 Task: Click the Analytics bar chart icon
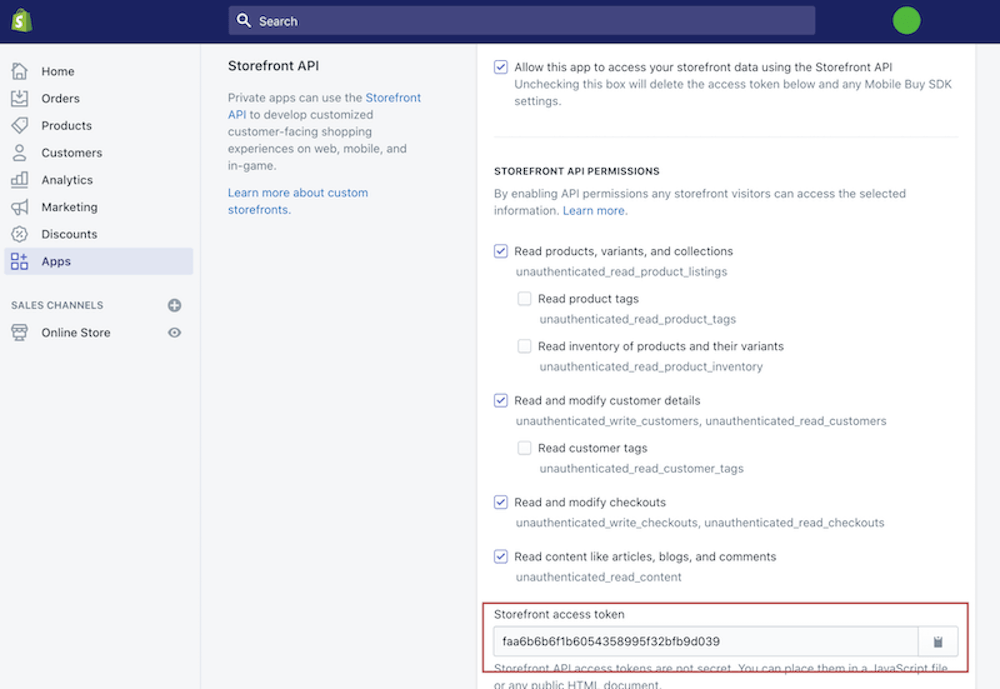(19, 180)
